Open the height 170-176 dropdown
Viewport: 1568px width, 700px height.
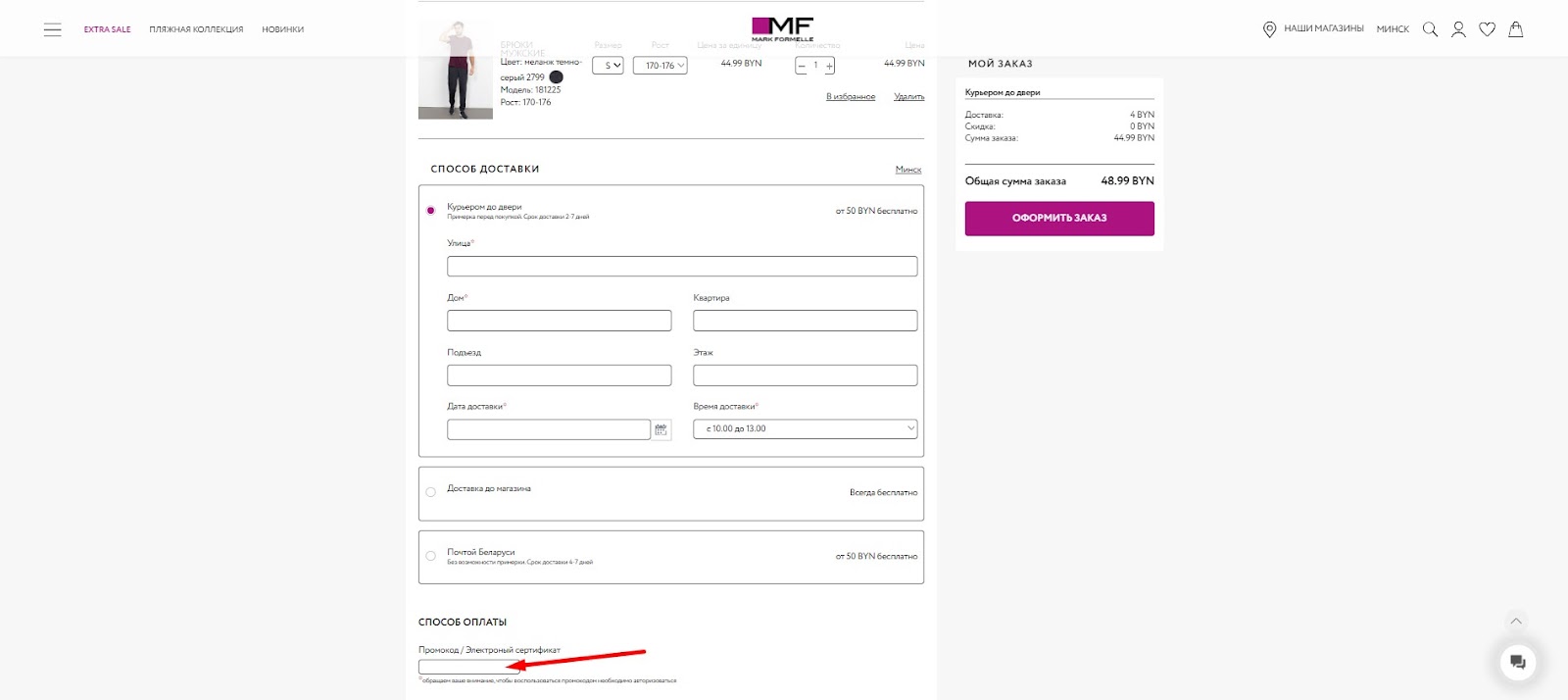[x=660, y=66]
